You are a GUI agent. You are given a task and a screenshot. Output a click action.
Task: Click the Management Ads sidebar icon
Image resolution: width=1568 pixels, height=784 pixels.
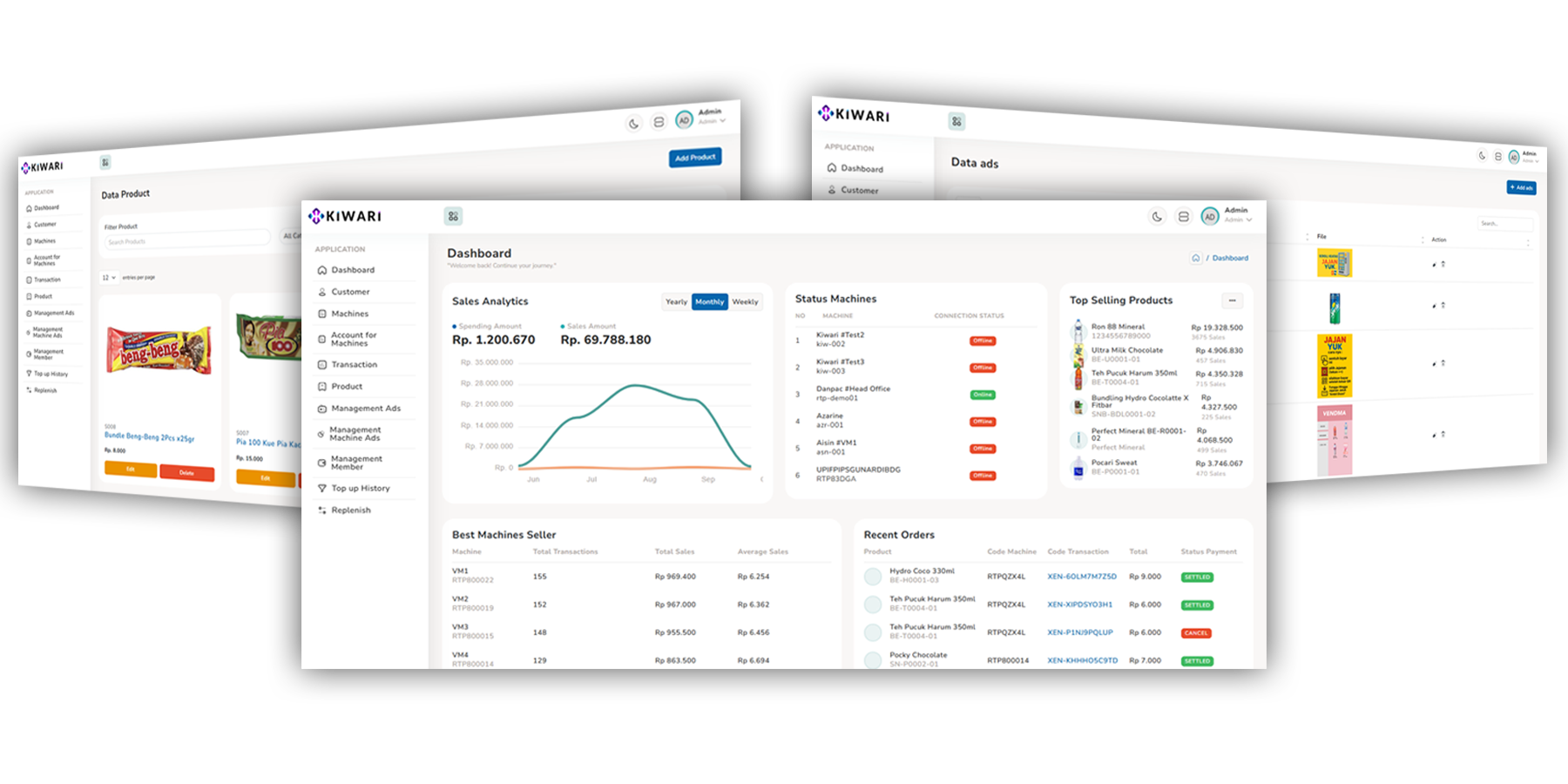pyautogui.click(x=322, y=409)
